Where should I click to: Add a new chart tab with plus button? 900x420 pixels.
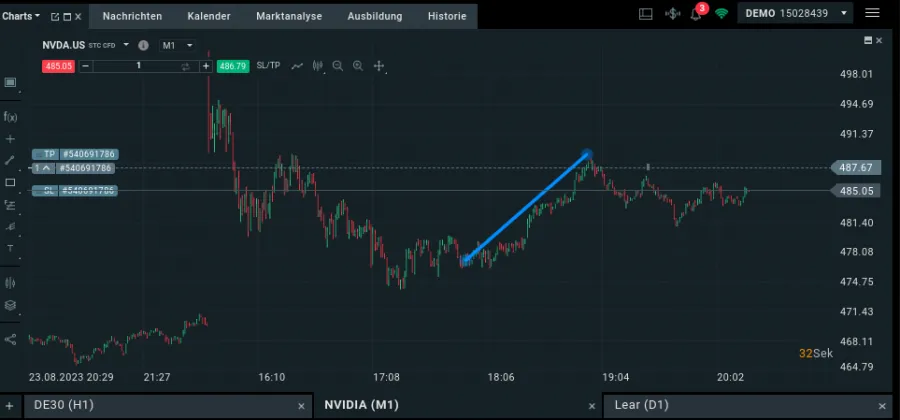point(9,406)
